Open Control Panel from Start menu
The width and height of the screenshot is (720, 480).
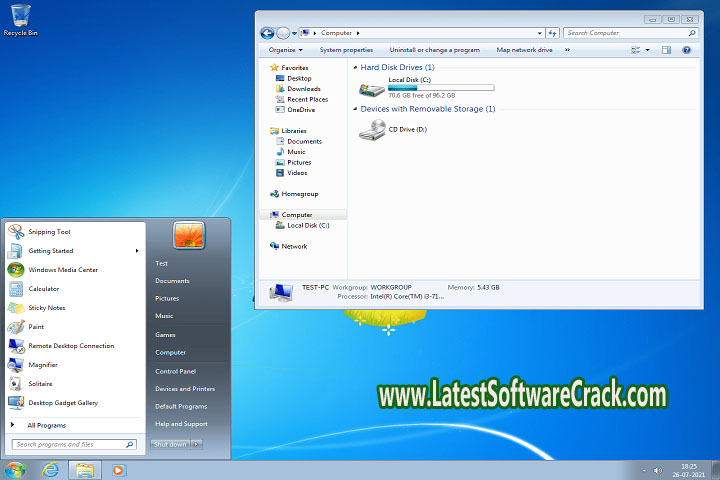point(175,371)
